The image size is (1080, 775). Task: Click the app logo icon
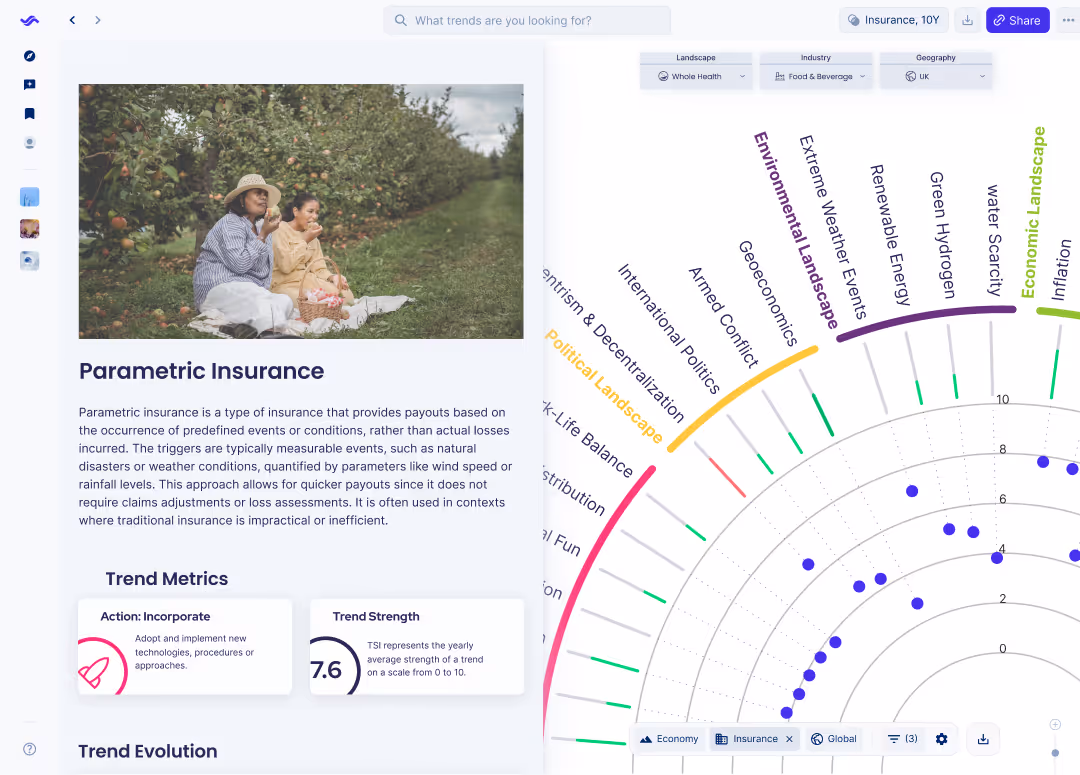(x=30, y=21)
